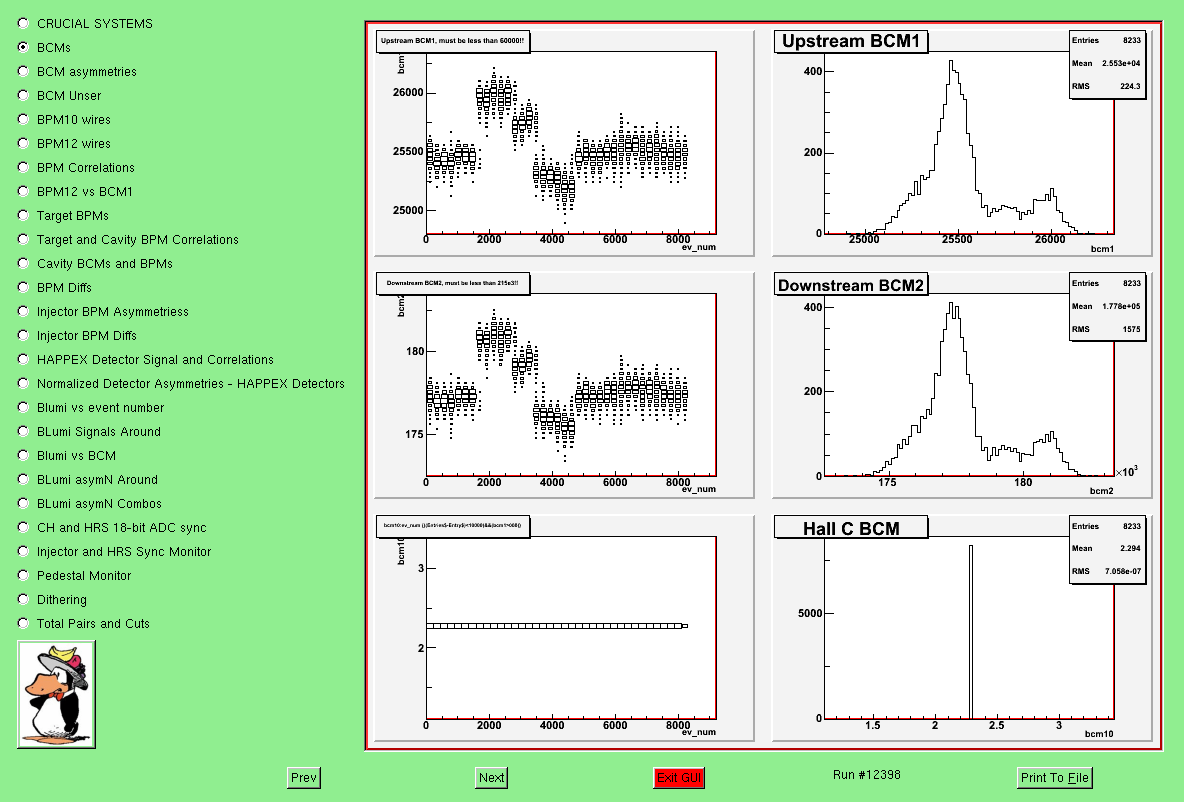Pick the BPM12 wires option

pos(23,143)
